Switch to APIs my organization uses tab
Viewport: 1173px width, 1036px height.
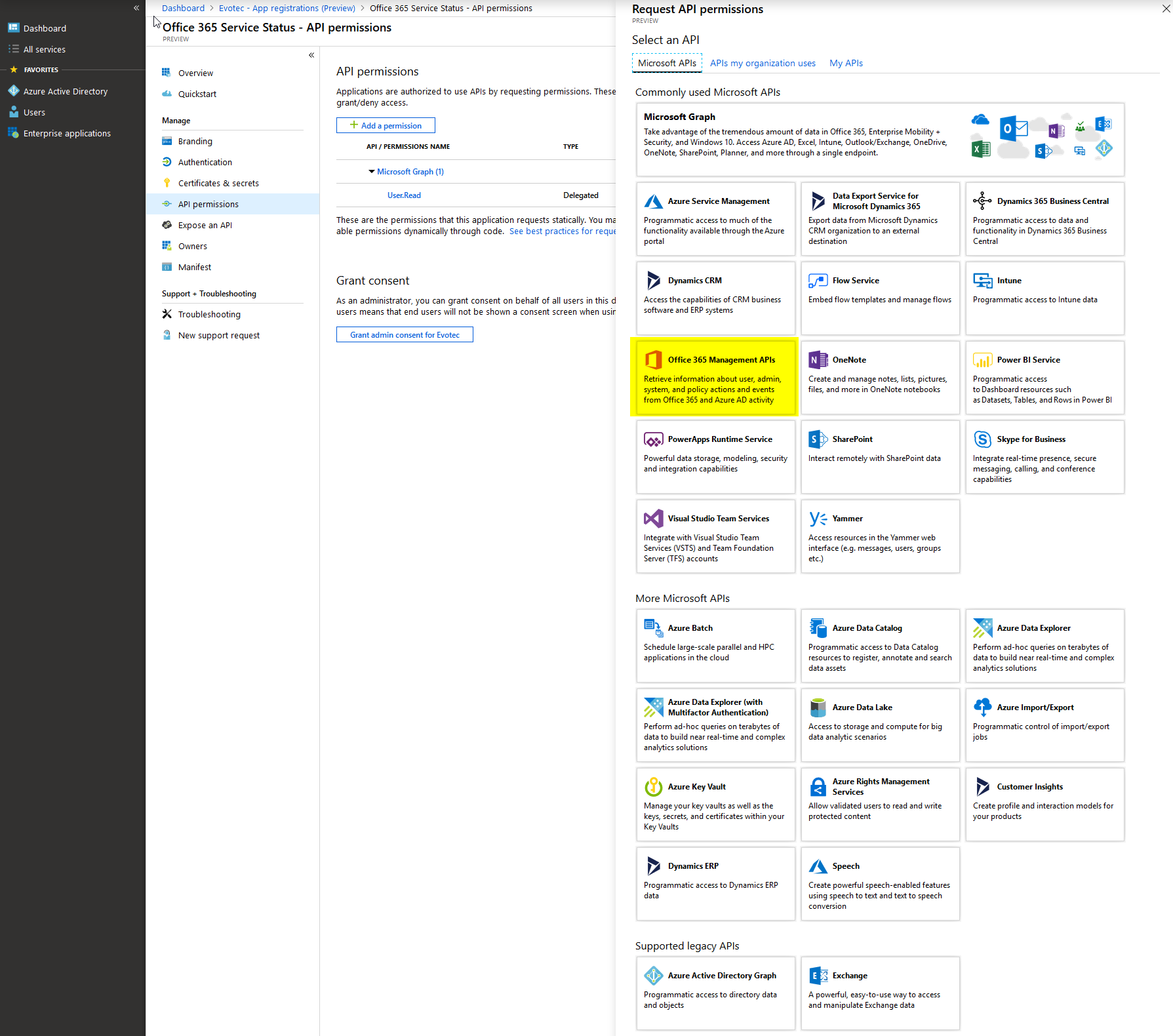tap(763, 63)
